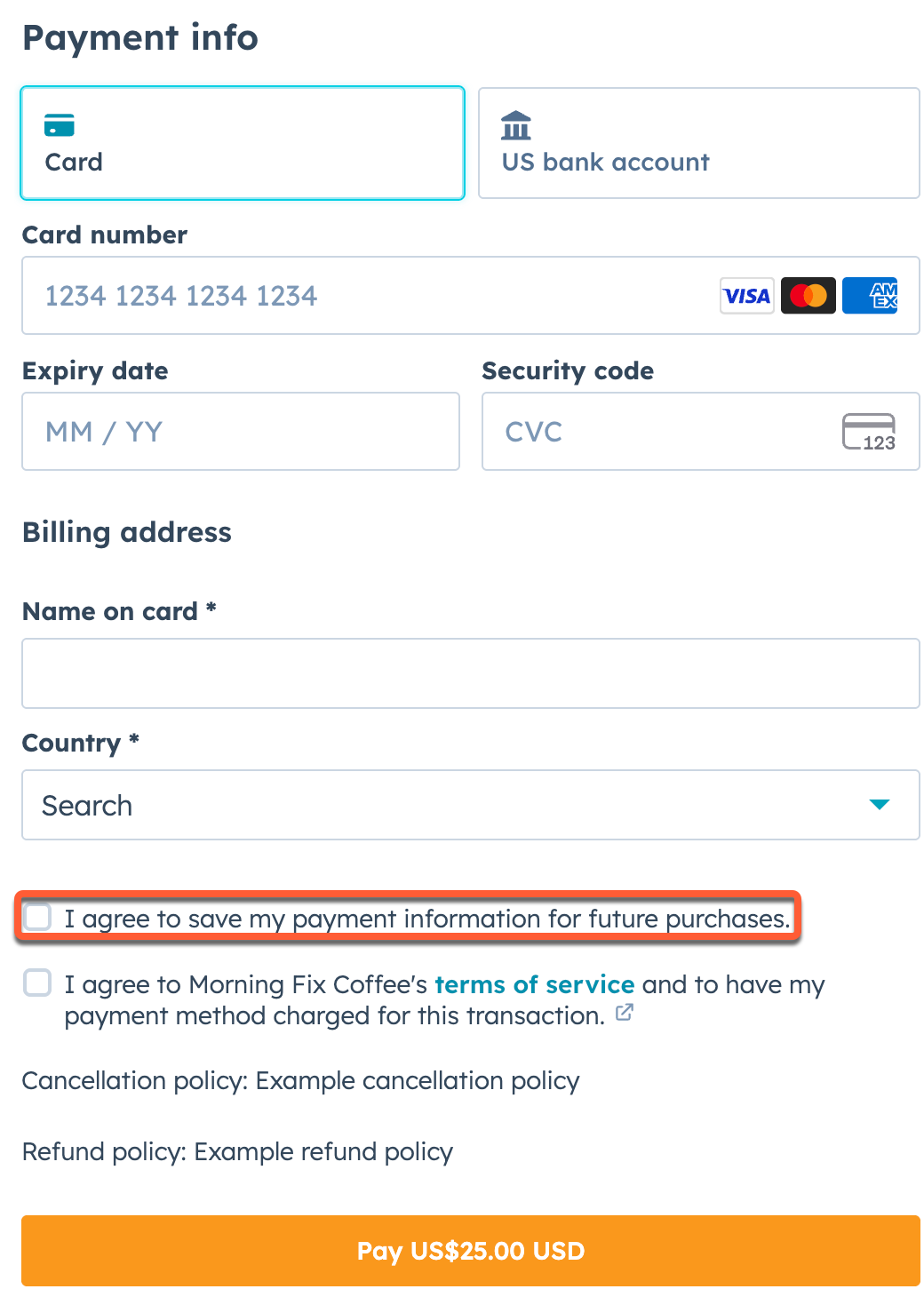
Task: Switch to the US bank account tab
Action: coord(698,142)
